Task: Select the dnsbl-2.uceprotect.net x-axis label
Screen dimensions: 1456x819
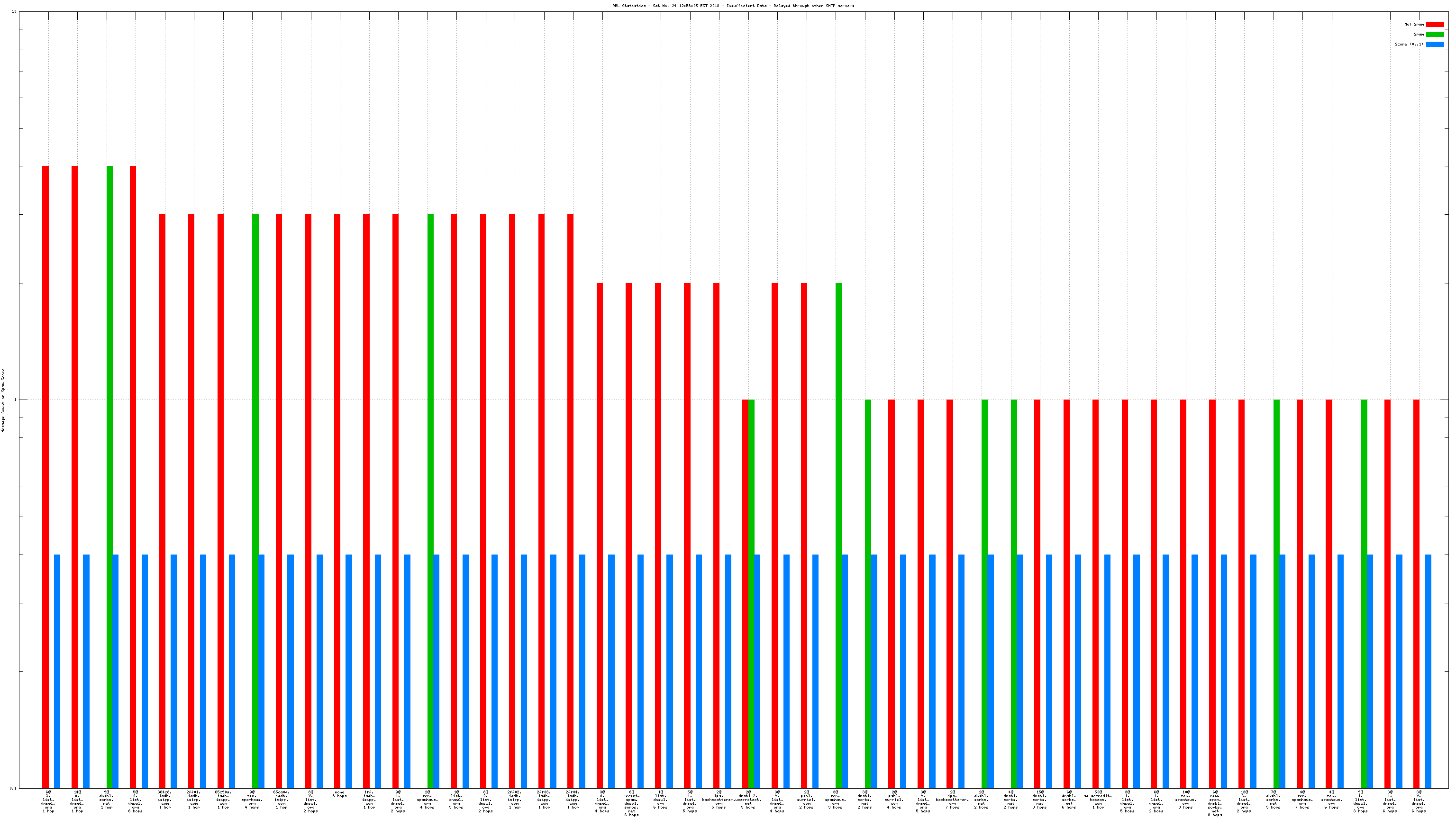Action: click(x=748, y=800)
